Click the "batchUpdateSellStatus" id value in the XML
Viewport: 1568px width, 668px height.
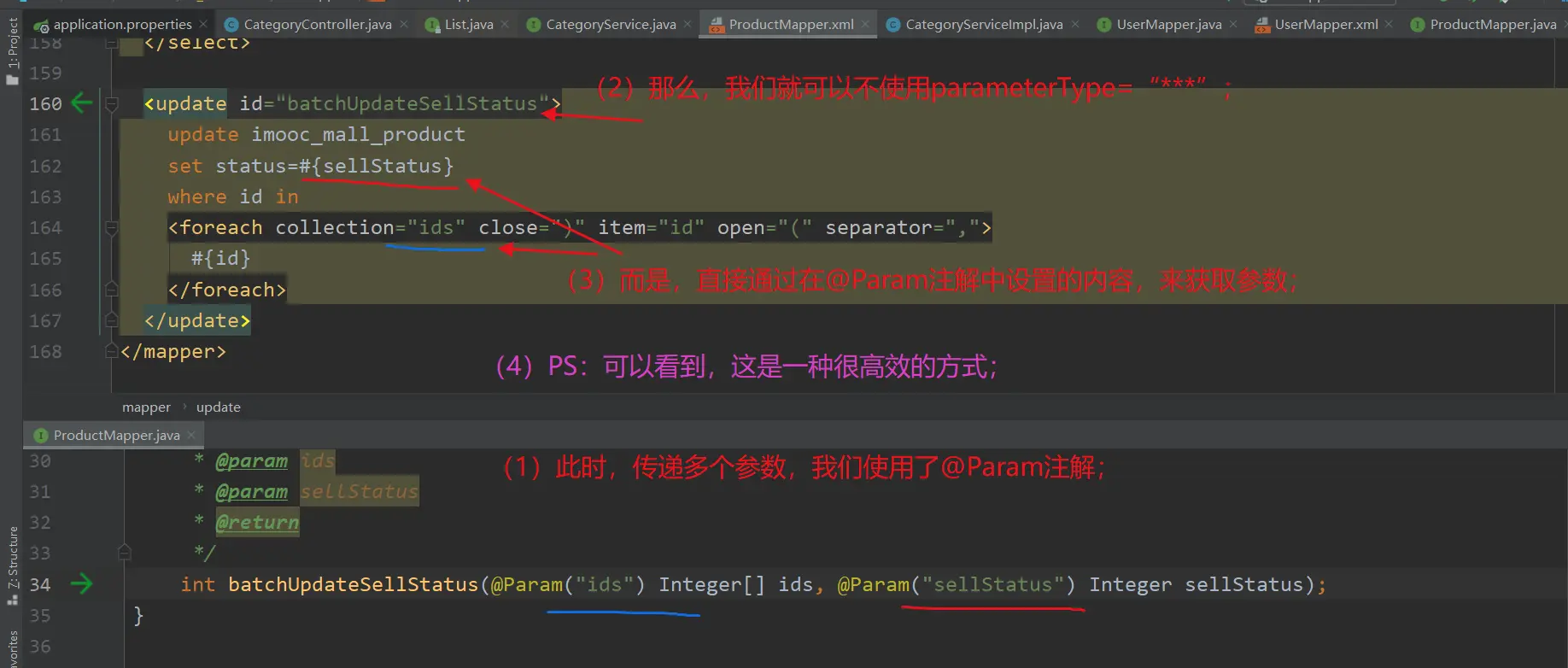[412, 103]
